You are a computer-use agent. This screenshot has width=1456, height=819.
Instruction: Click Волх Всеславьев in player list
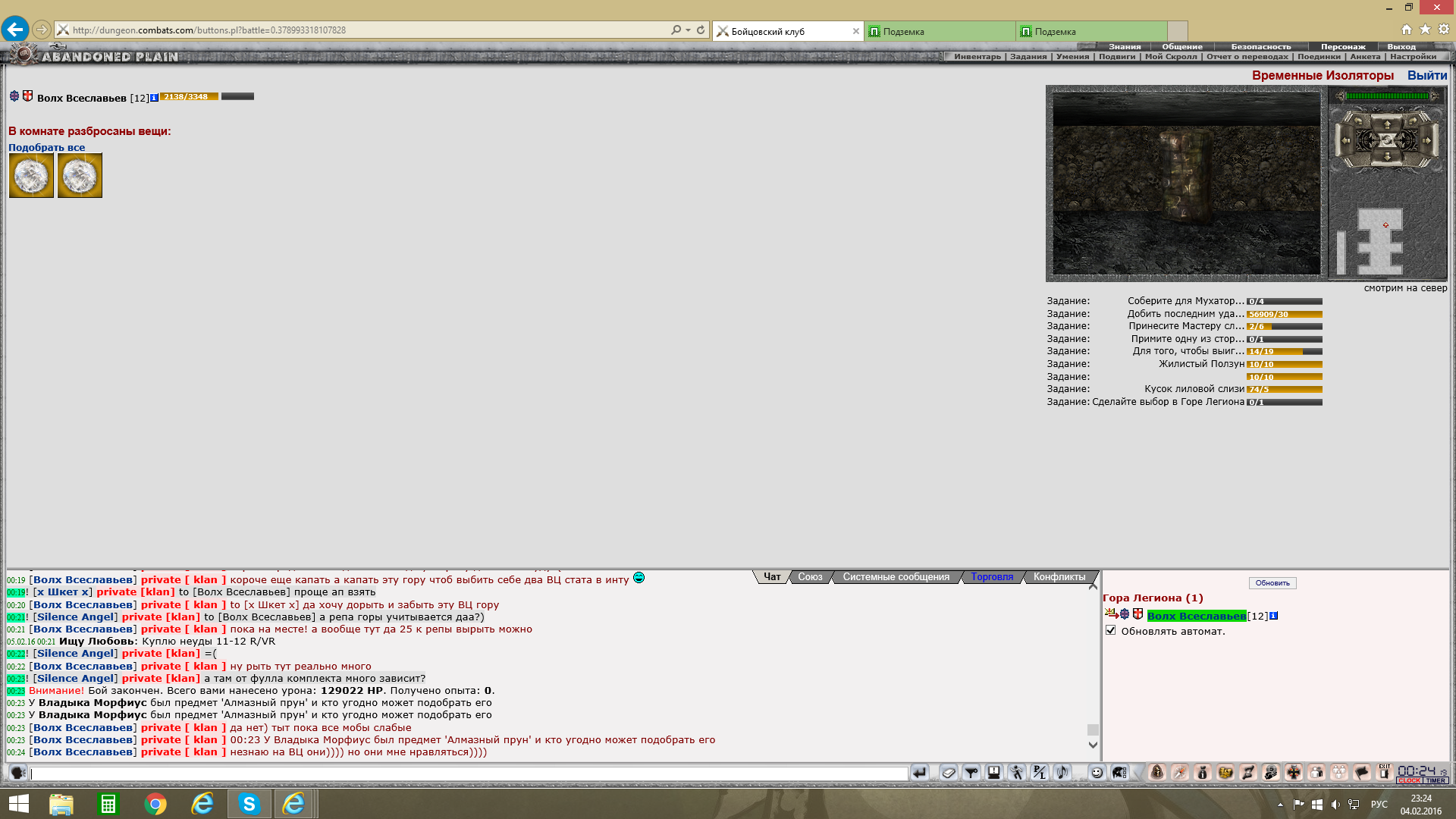(1196, 616)
